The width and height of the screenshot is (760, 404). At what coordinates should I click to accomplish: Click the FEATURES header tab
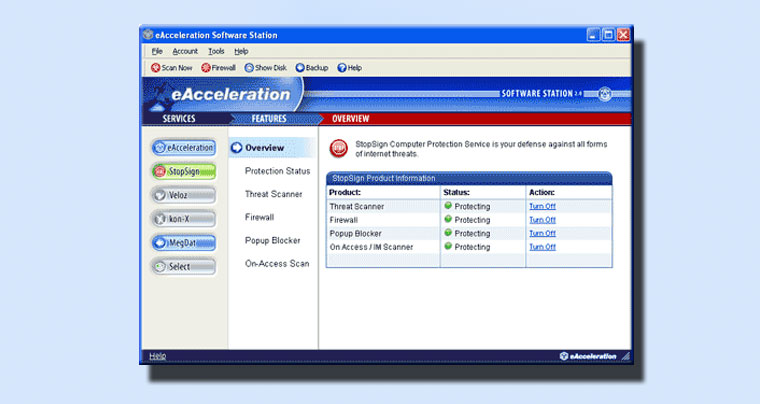tap(269, 119)
